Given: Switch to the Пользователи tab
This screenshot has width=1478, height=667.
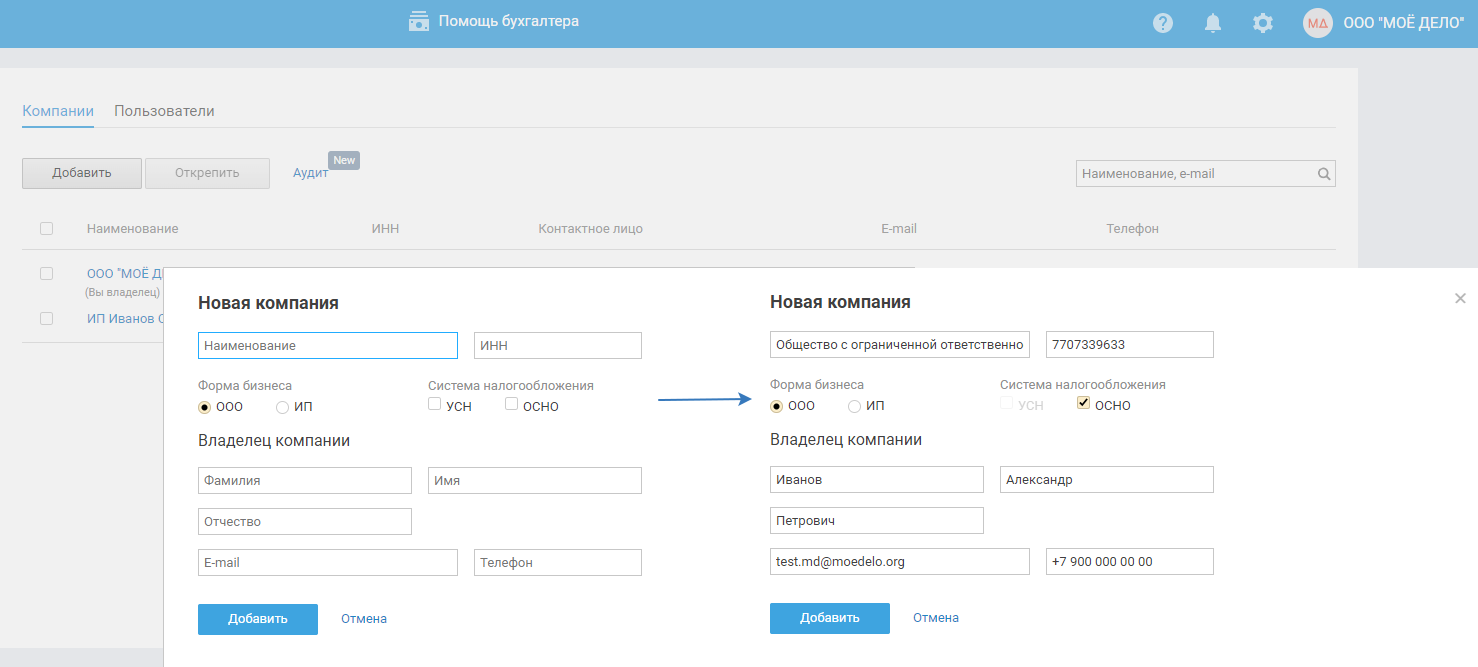Looking at the screenshot, I should tap(164, 111).
